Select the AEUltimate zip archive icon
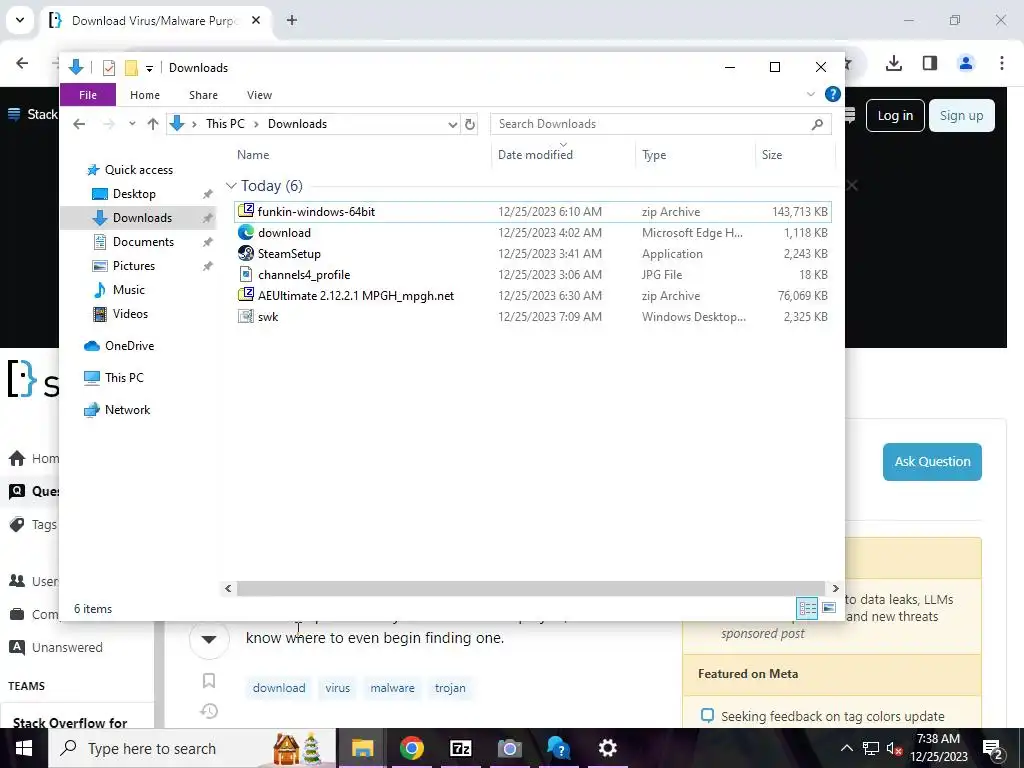 [246, 295]
